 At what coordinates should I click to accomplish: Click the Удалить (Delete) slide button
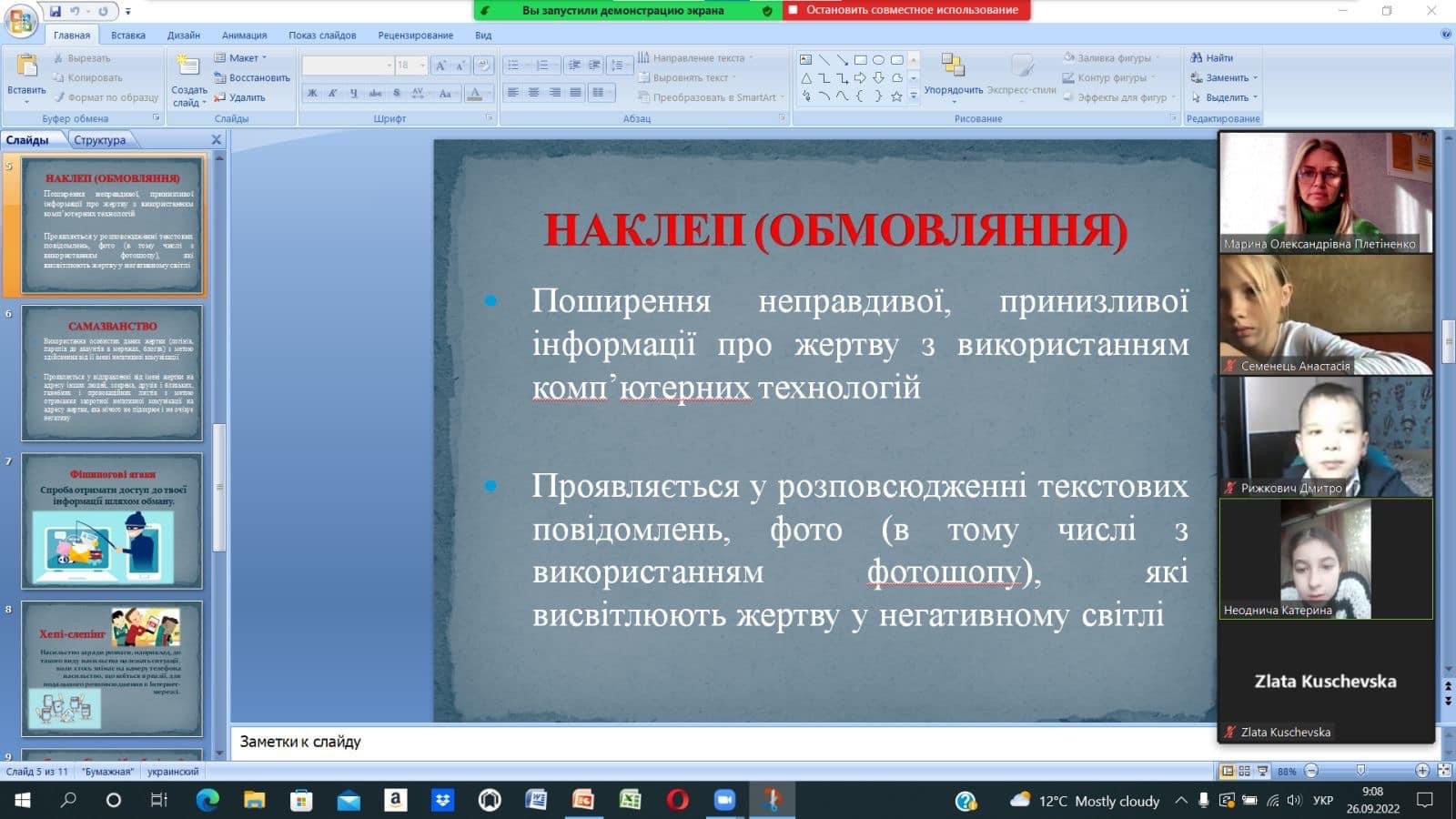click(240, 97)
